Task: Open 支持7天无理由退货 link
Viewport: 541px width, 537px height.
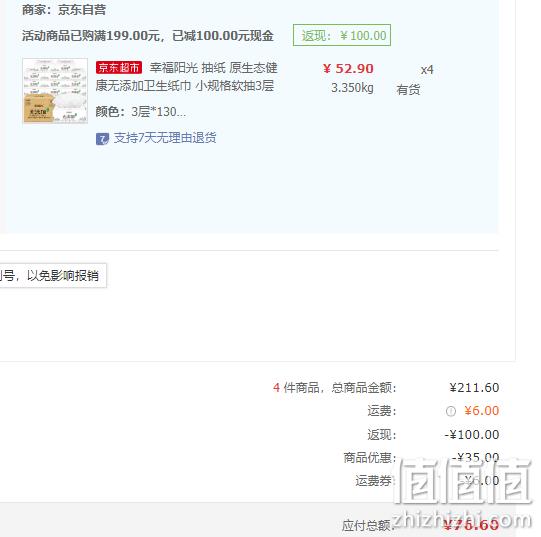Action: click(165, 138)
